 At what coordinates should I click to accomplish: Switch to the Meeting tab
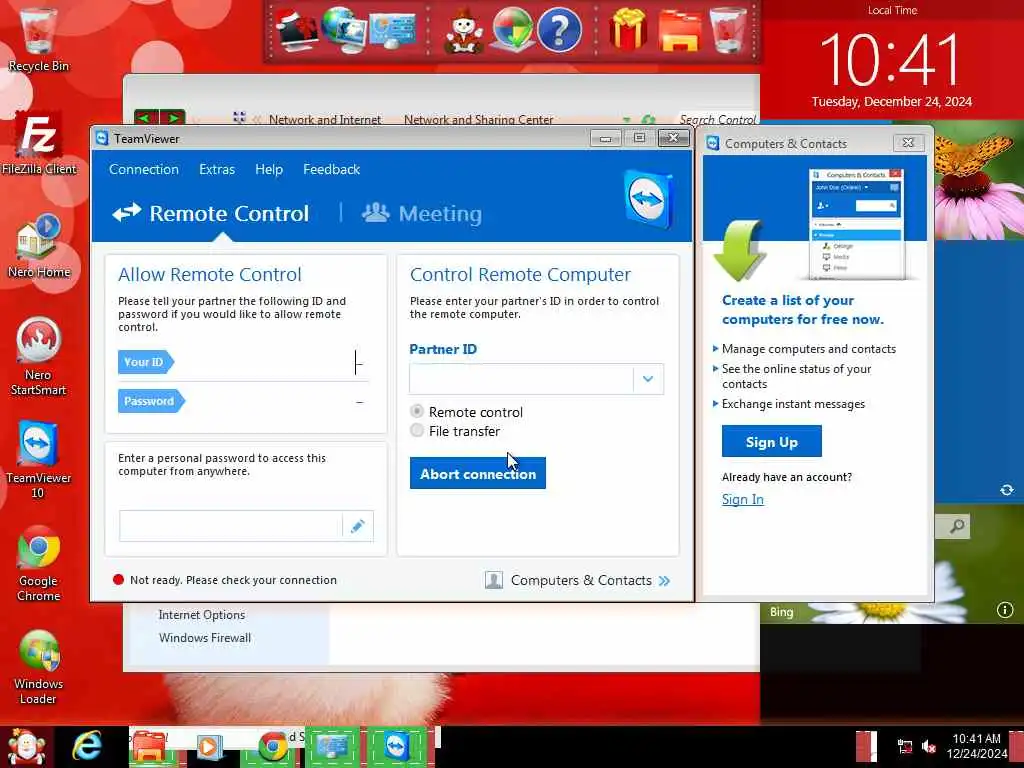pos(422,214)
